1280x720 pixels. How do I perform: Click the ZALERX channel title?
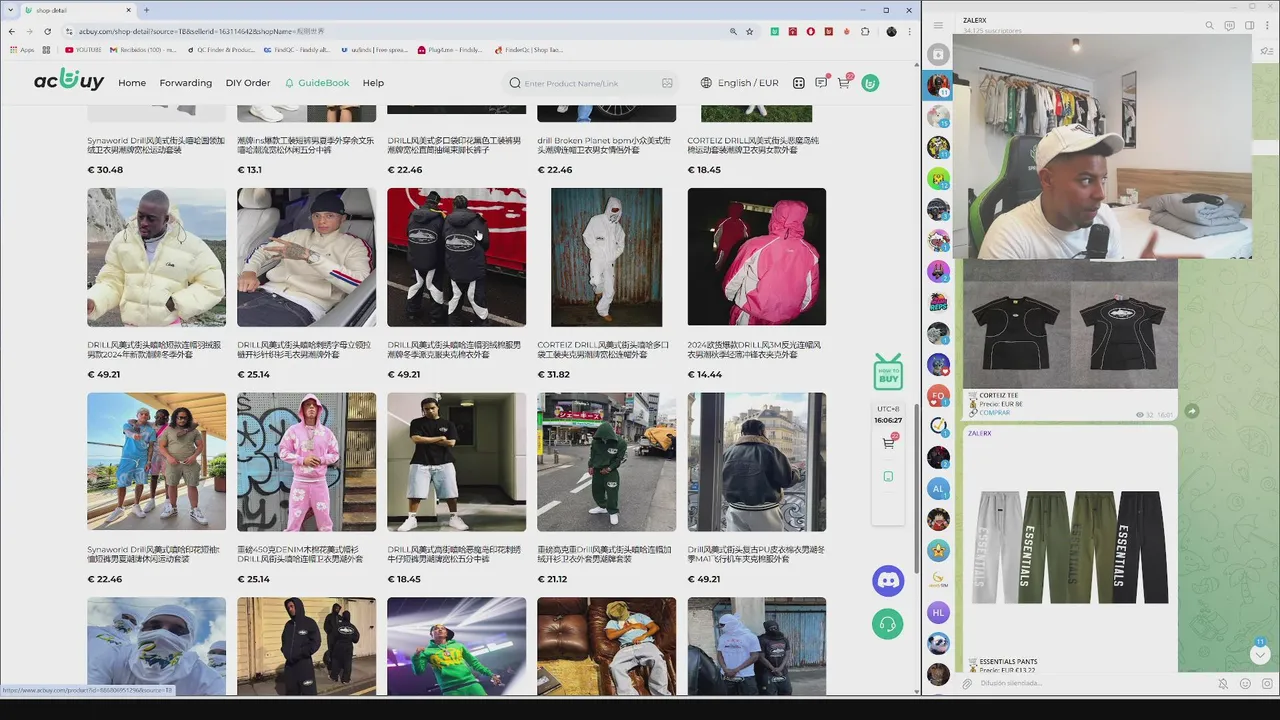pyautogui.click(x=975, y=20)
